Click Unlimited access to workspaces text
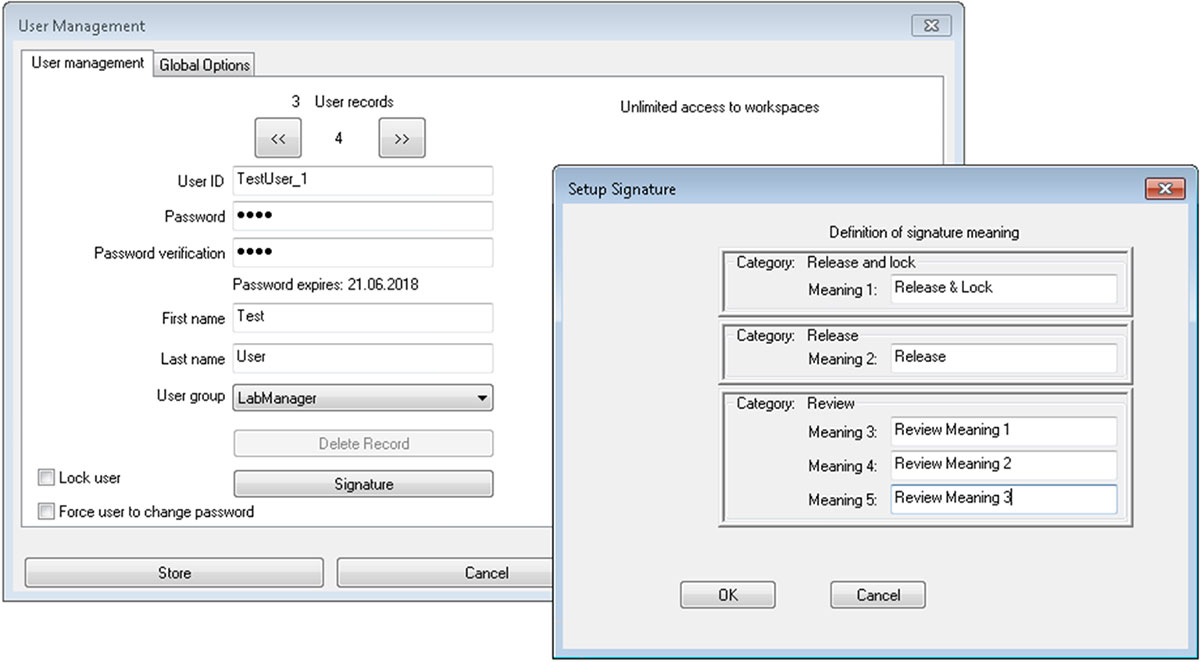This screenshot has width=1200, height=662. [719, 107]
